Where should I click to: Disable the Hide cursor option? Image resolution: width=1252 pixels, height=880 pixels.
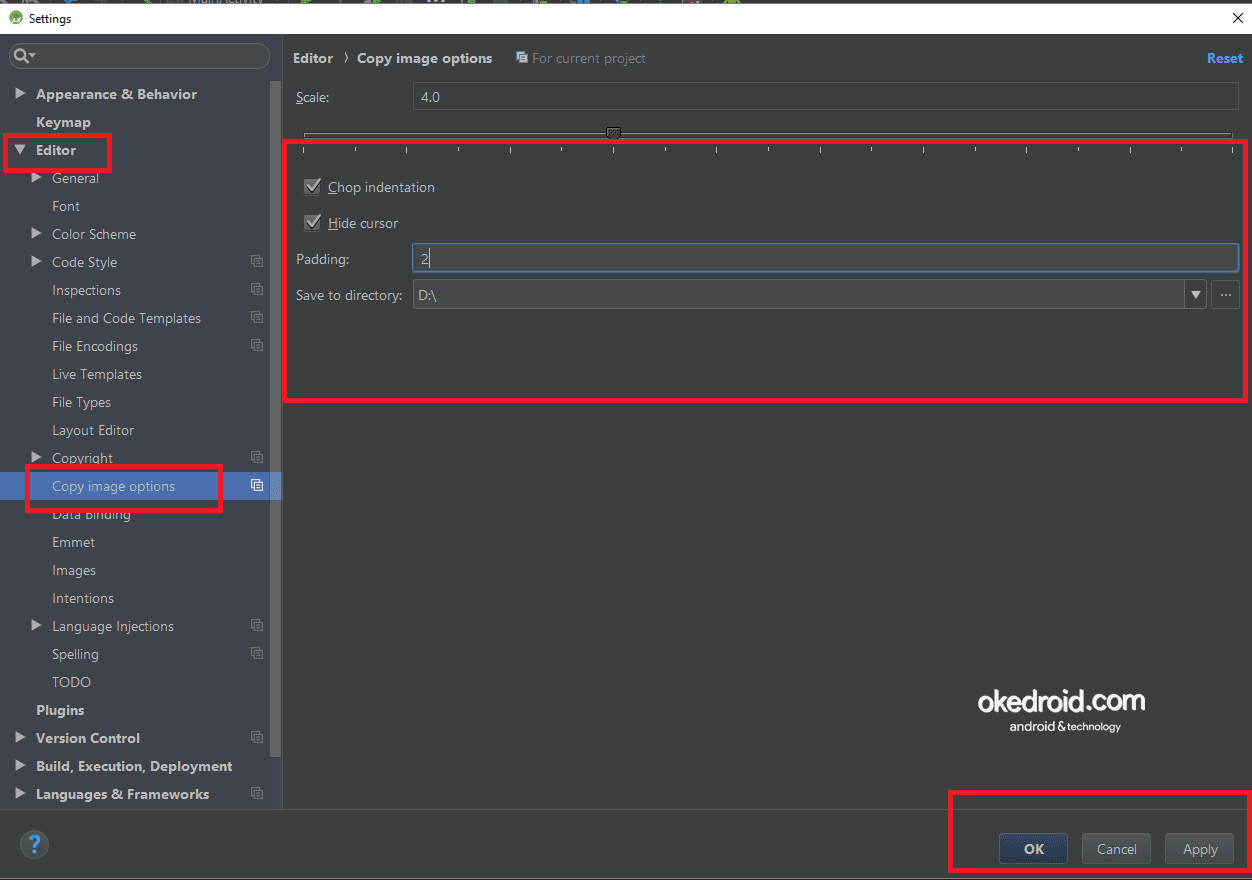[313, 222]
